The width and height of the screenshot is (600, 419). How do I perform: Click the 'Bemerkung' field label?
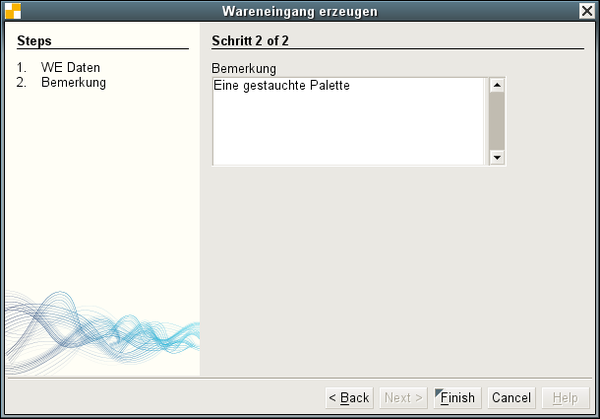(x=244, y=68)
